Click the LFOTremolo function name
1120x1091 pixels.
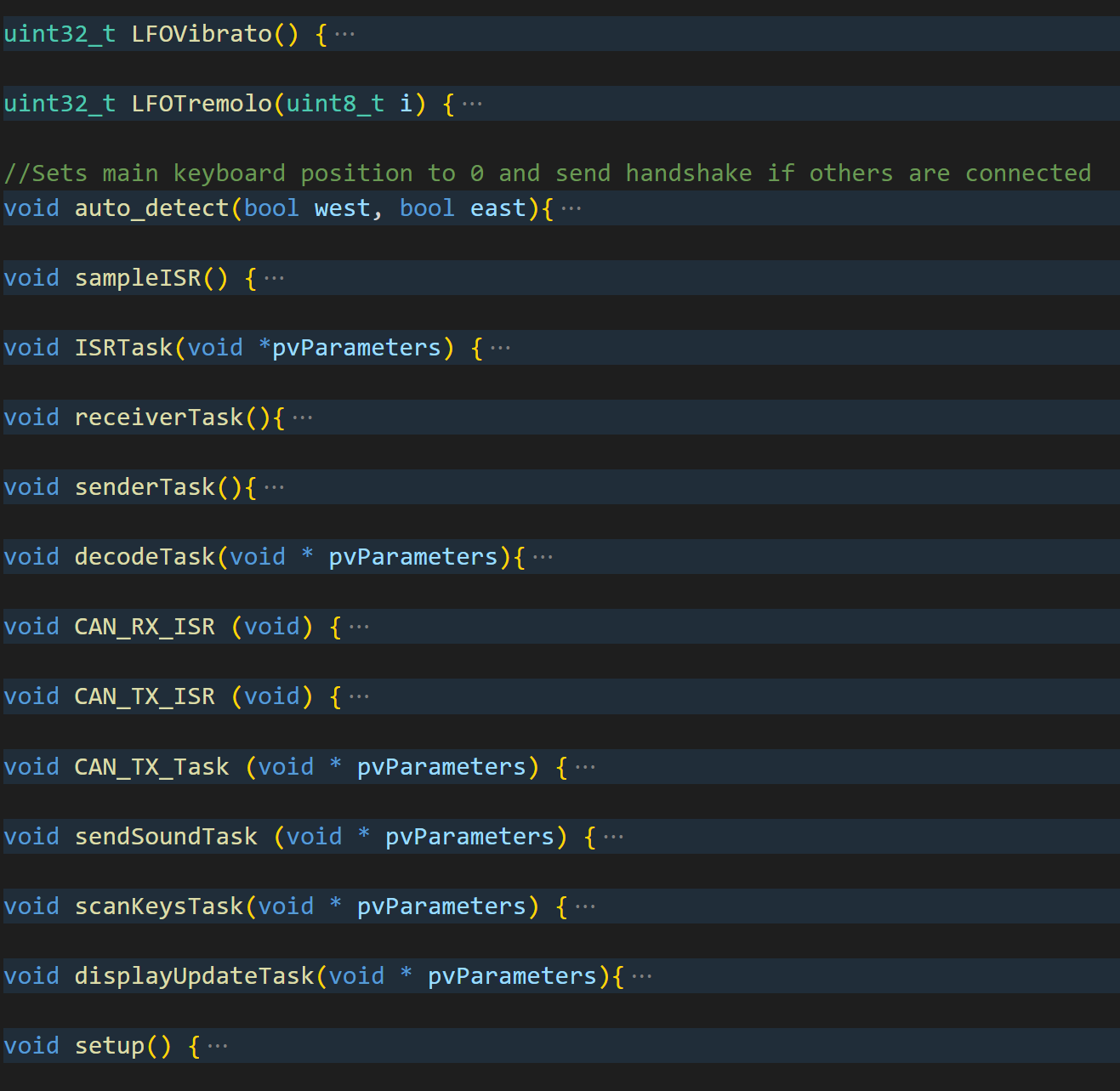202,104
